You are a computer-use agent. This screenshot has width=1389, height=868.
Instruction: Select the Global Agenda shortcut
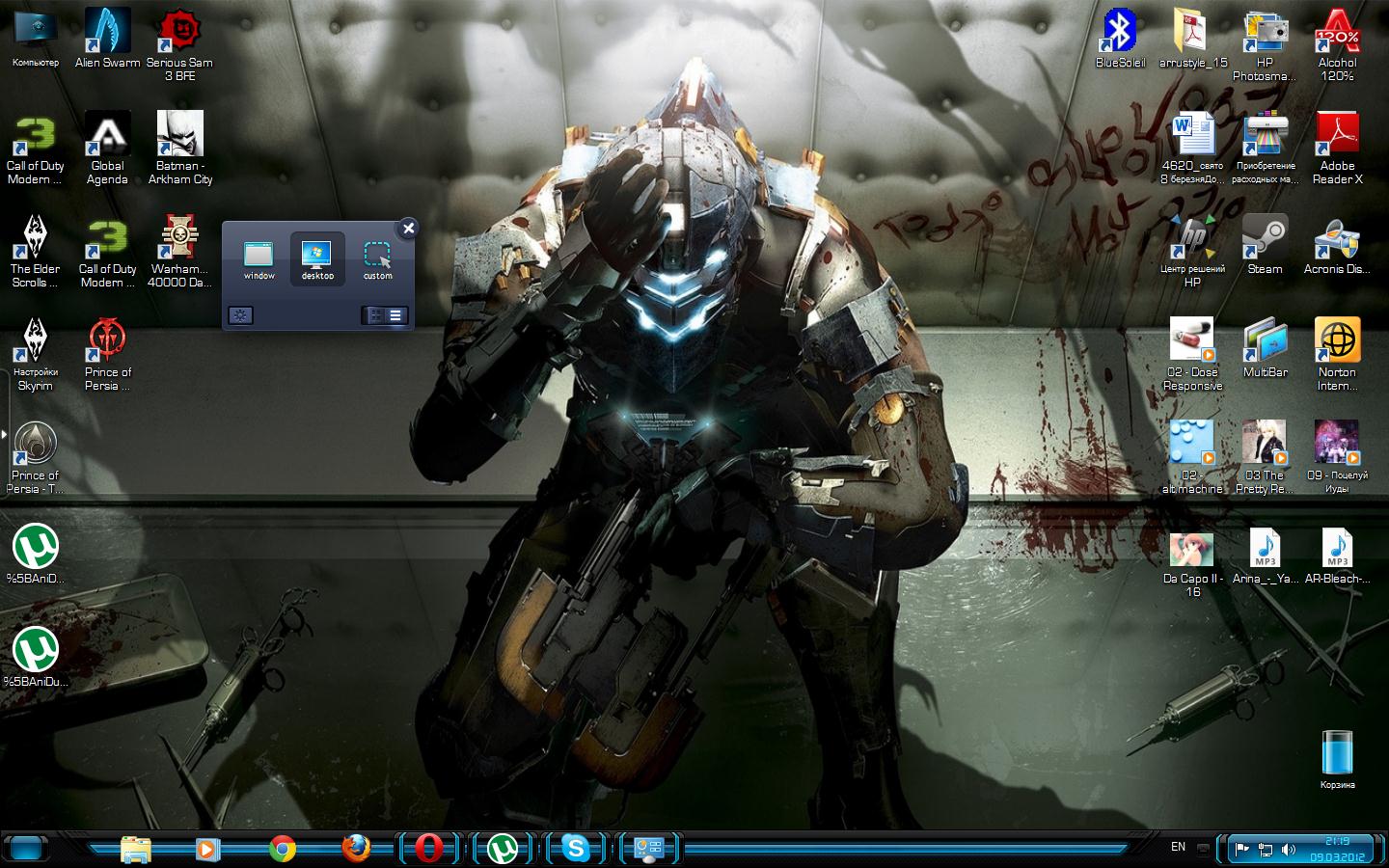click(107, 148)
